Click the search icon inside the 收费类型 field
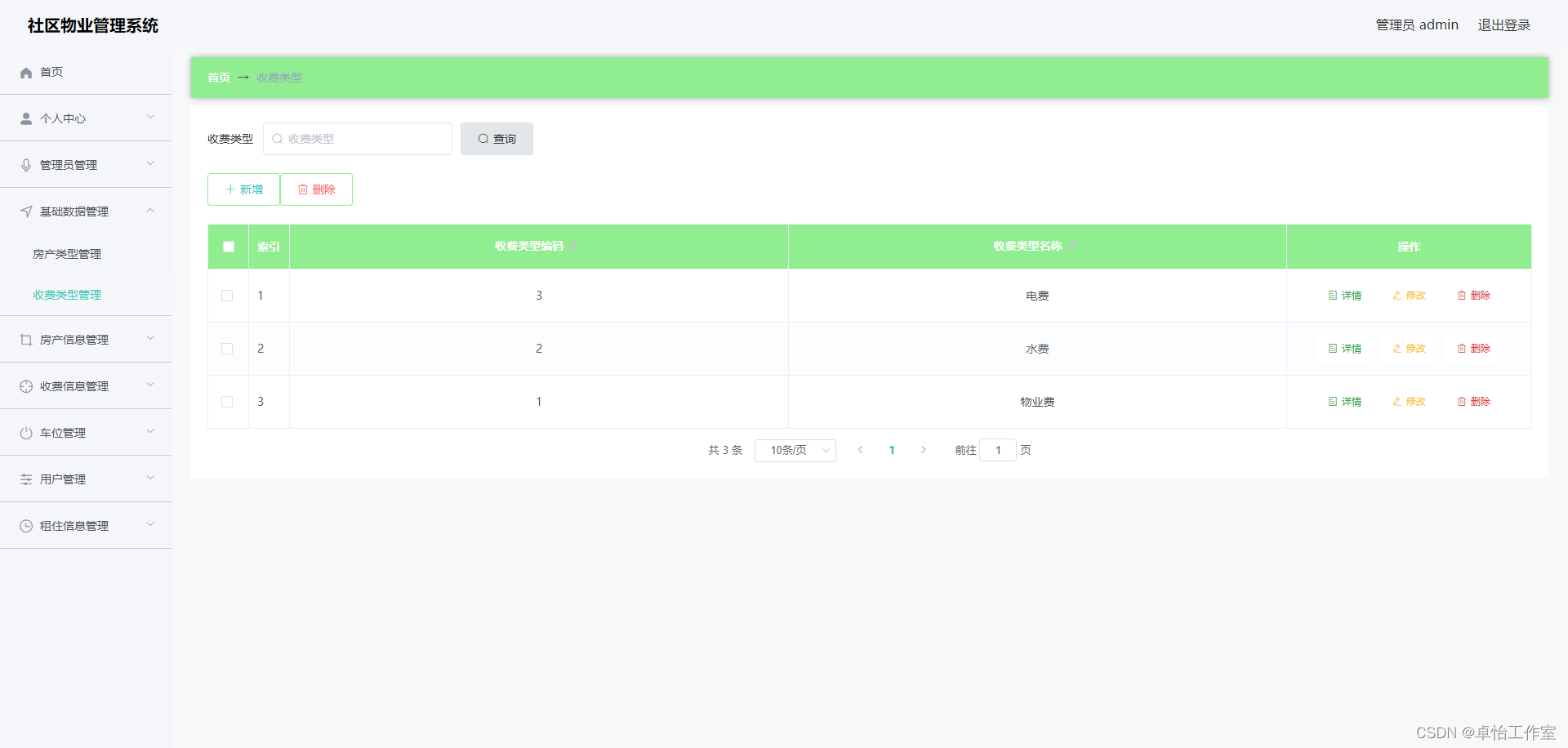 coord(278,139)
